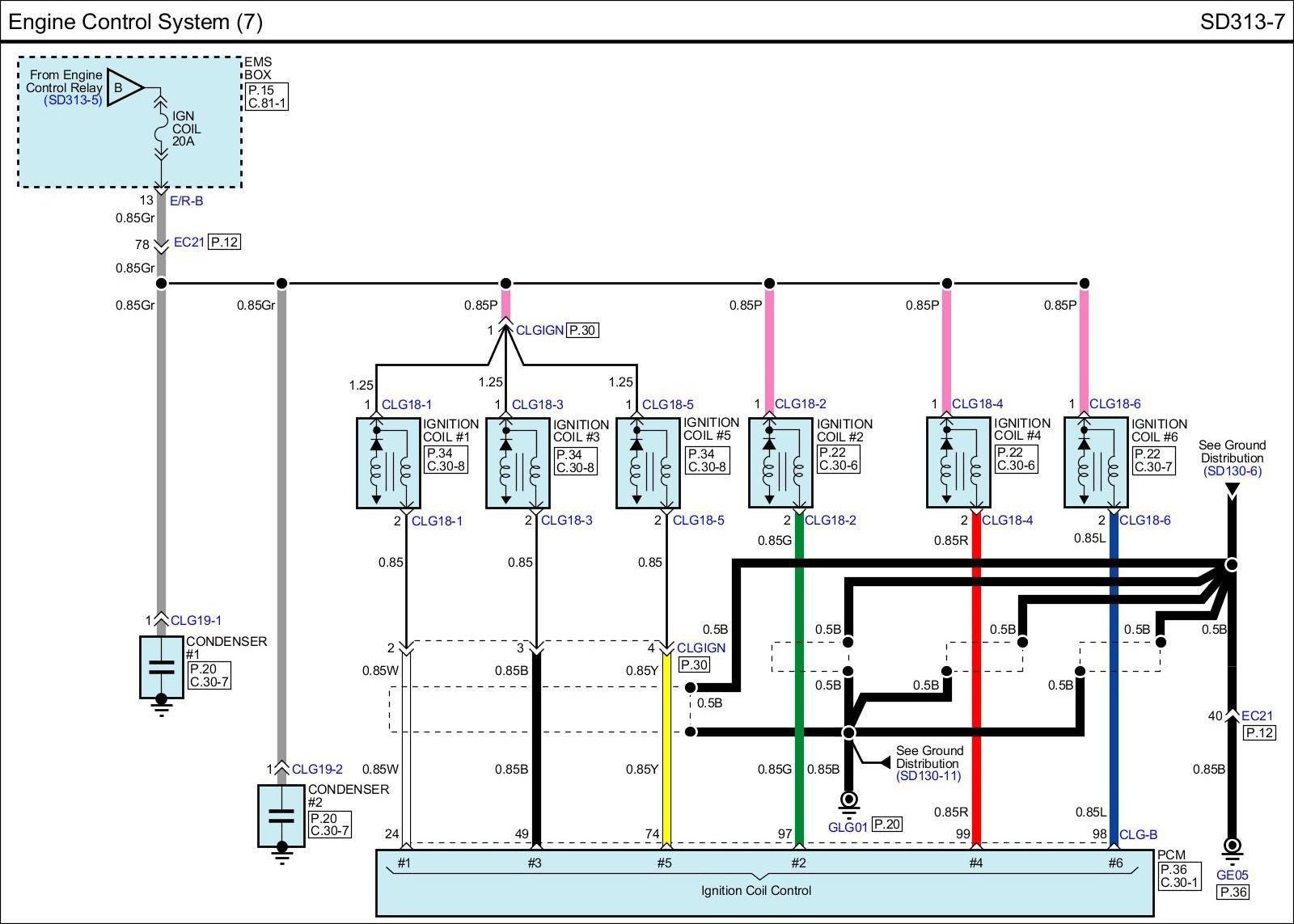Screen dimensions: 1294x924
Task: Select the Condenser #1 capacitor symbol
Action: click(162, 667)
